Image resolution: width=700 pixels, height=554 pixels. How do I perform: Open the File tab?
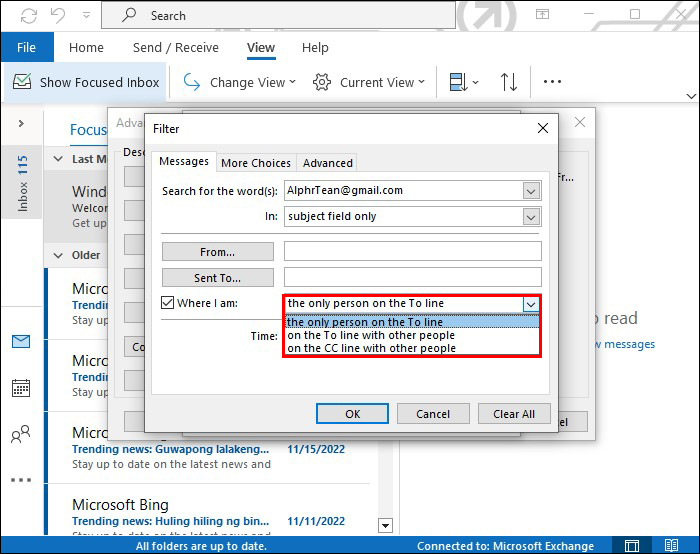pyautogui.click(x=27, y=47)
